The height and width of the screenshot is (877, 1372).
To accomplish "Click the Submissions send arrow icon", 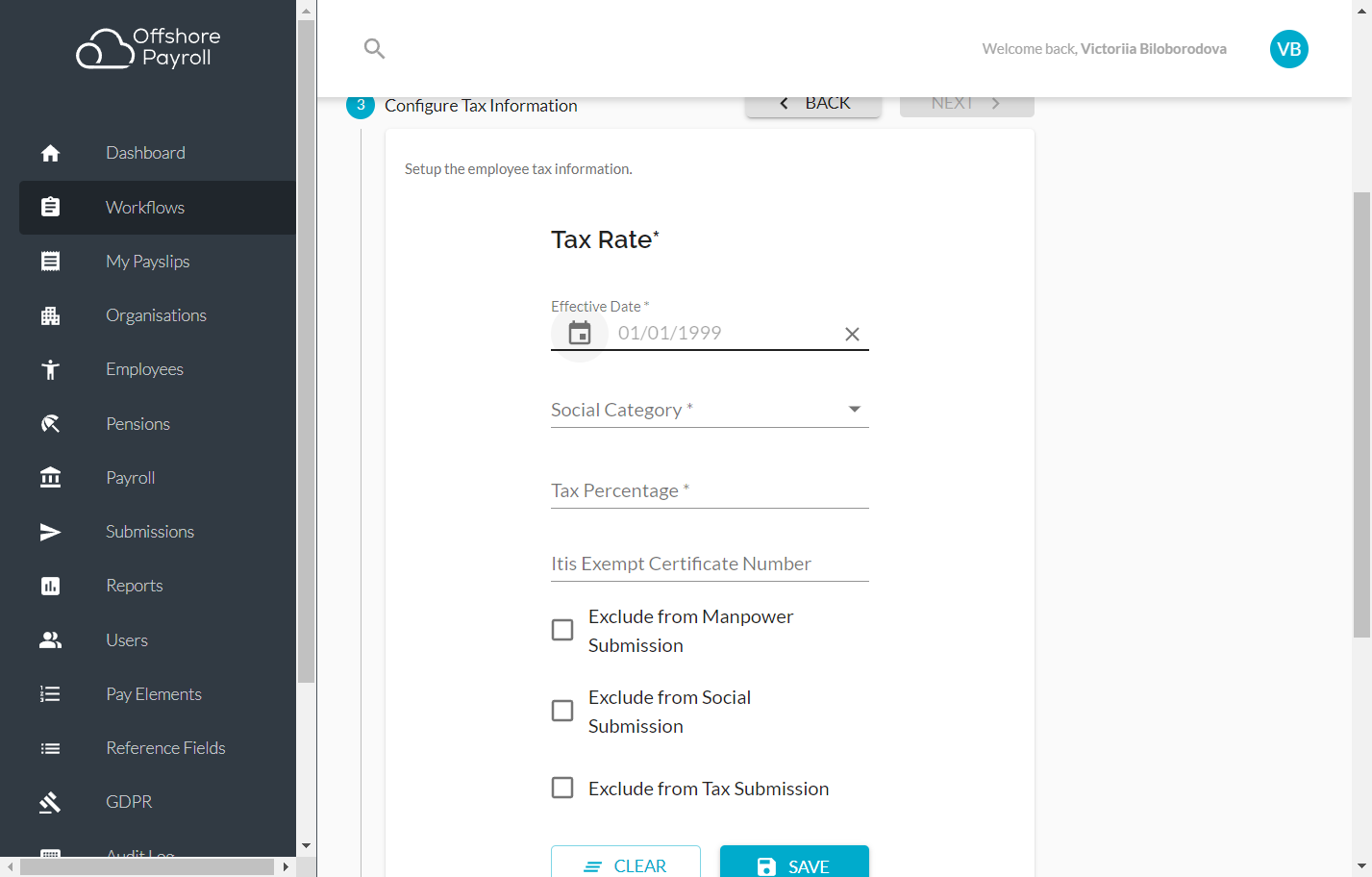I will pyautogui.click(x=50, y=532).
